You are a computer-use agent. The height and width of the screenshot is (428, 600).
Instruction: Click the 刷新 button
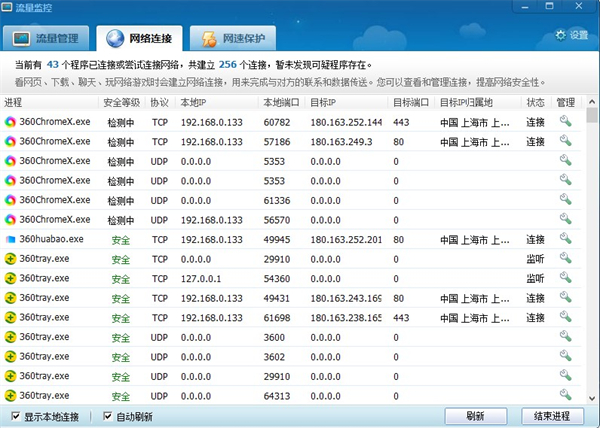(476, 416)
